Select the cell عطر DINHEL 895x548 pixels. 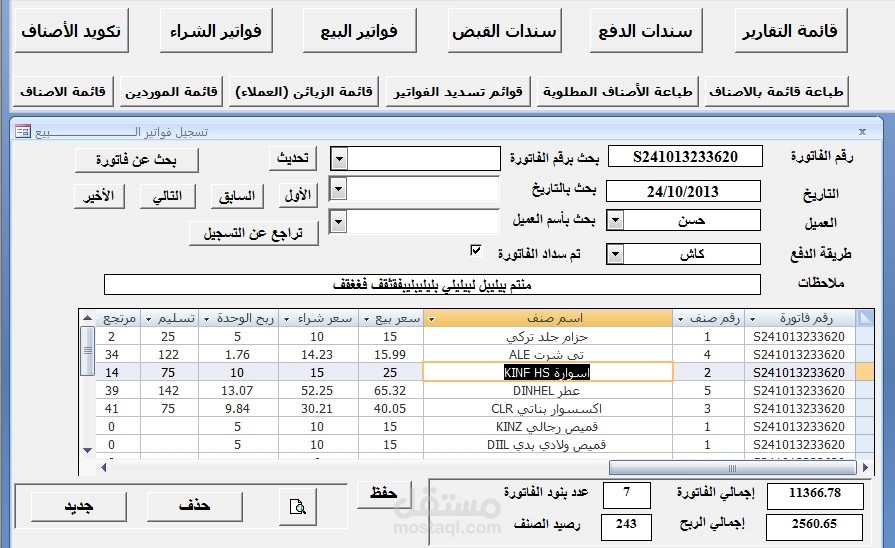tap(548, 390)
